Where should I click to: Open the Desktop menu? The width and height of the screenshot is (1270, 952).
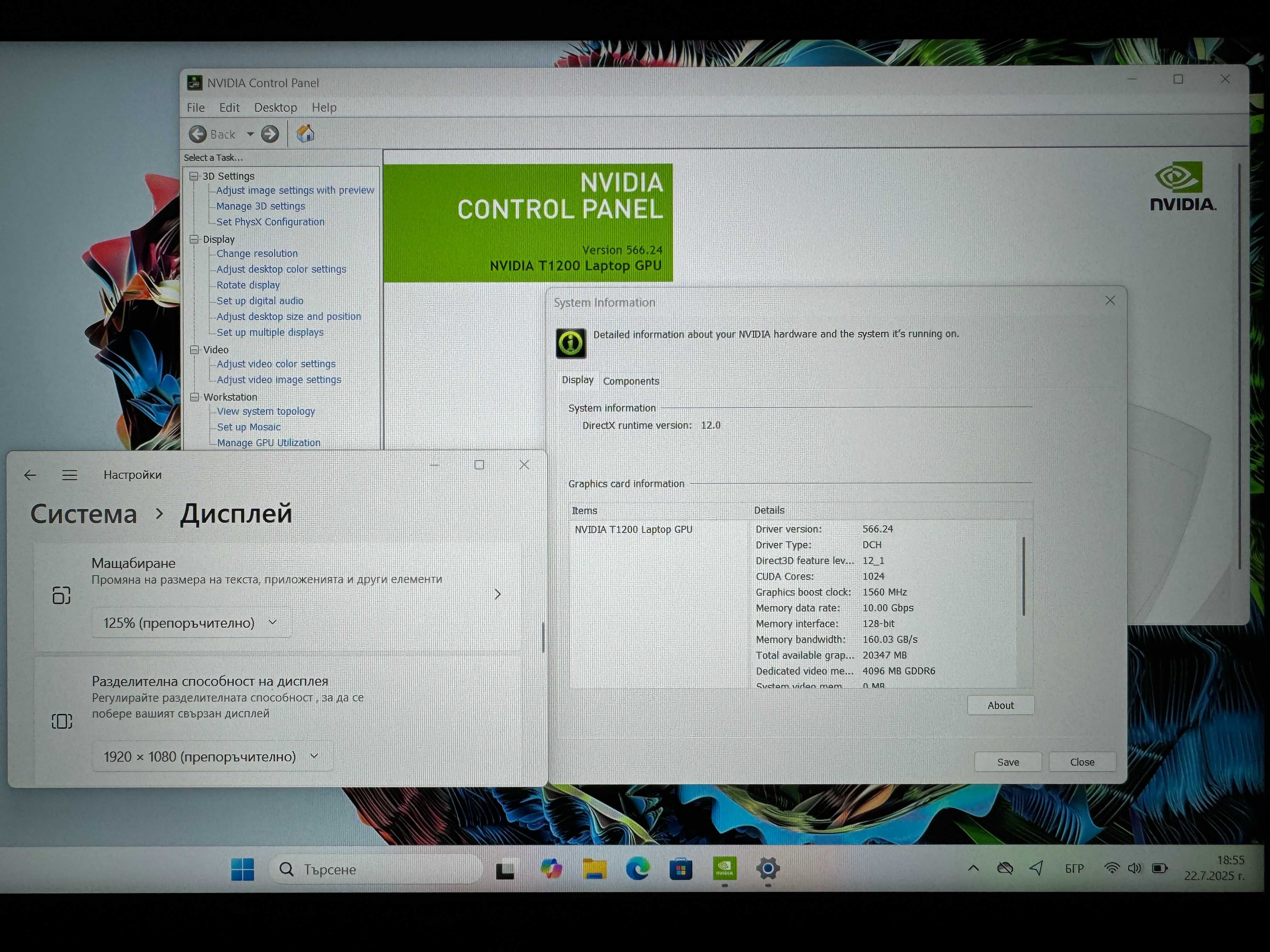pos(276,107)
